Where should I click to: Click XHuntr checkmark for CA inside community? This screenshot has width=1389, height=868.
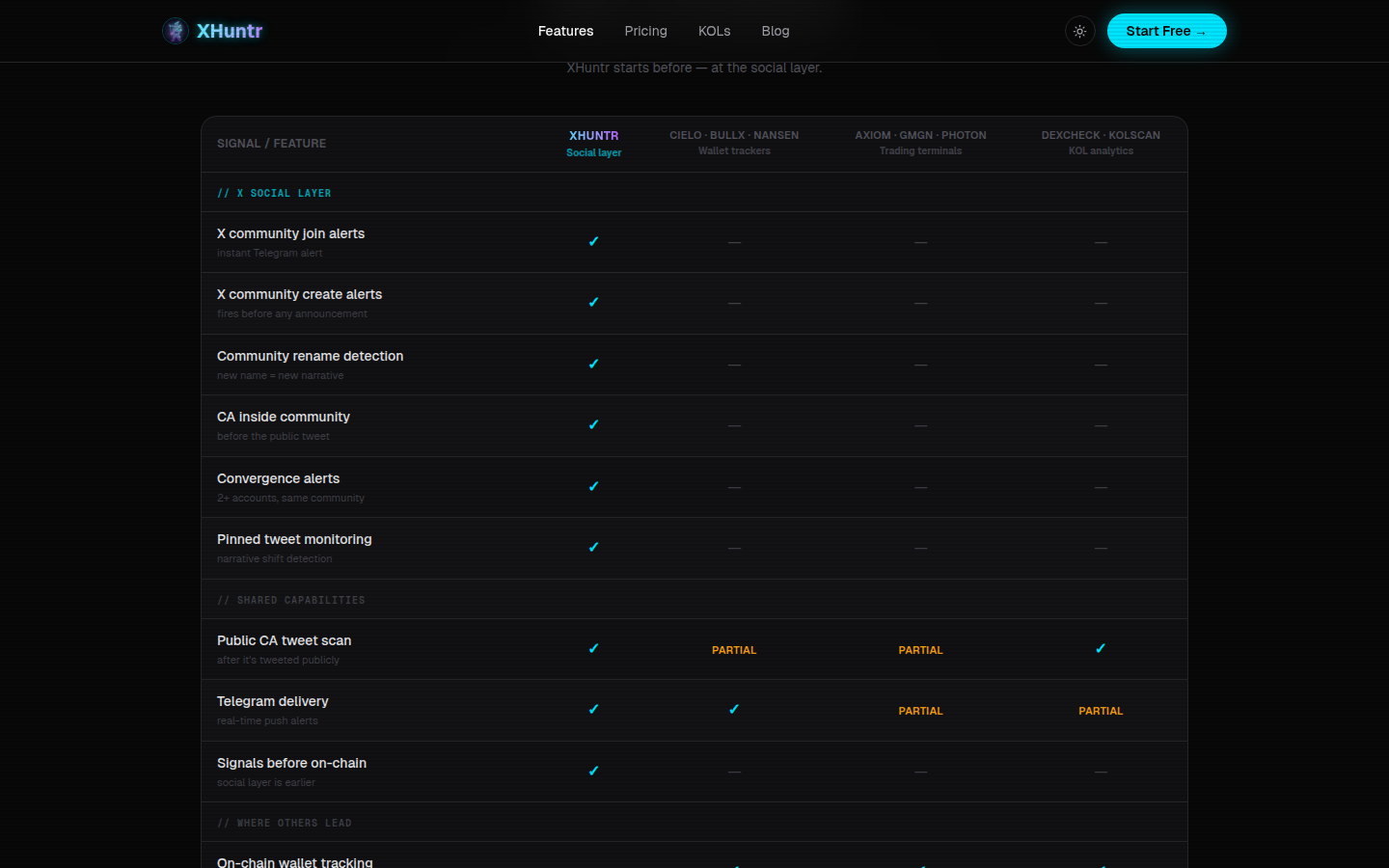593,424
